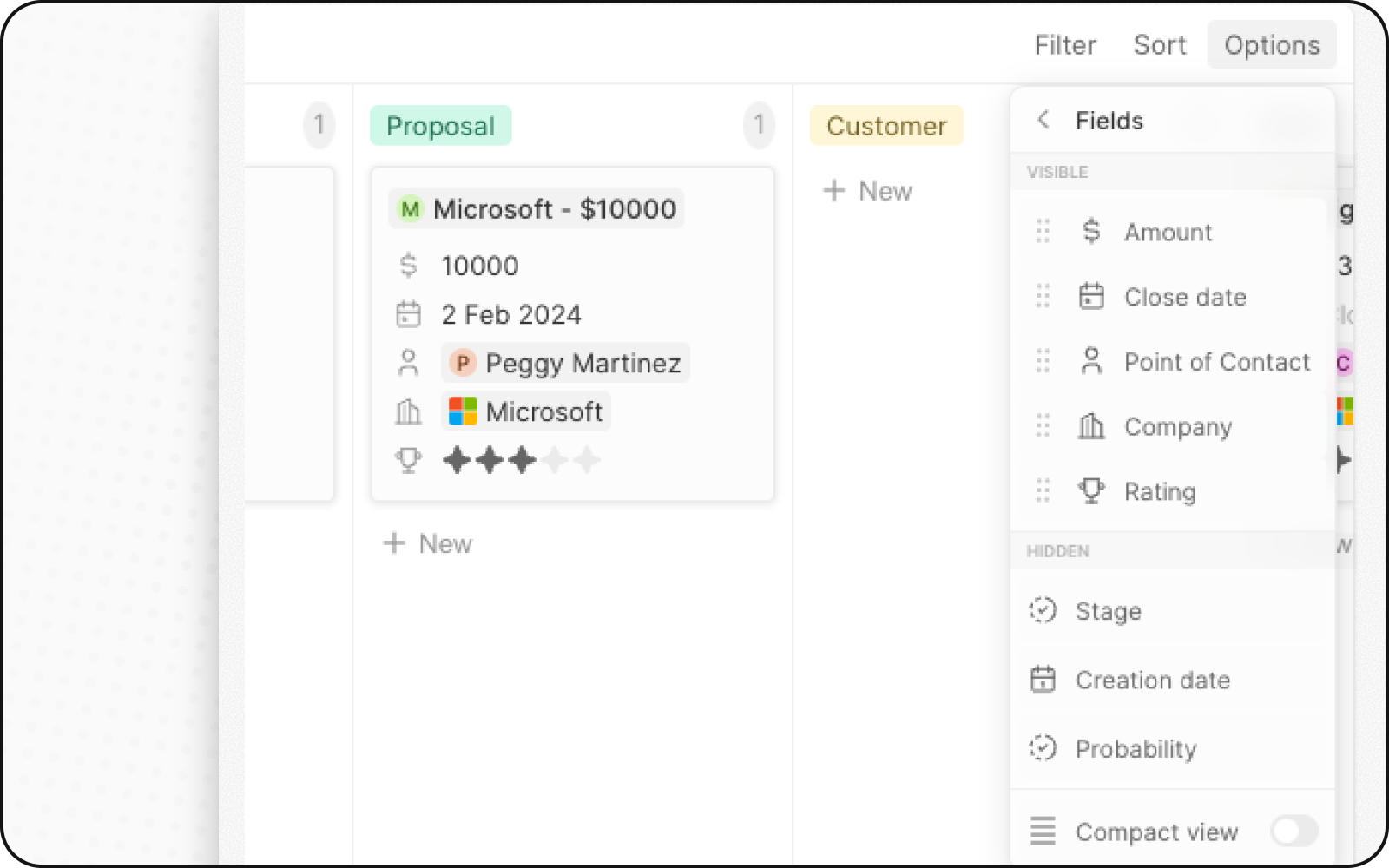The height and width of the screenshot is (868, 1389).
Task: Go back using the Fields chevron arrow
Action: [x=1043, y=120]
